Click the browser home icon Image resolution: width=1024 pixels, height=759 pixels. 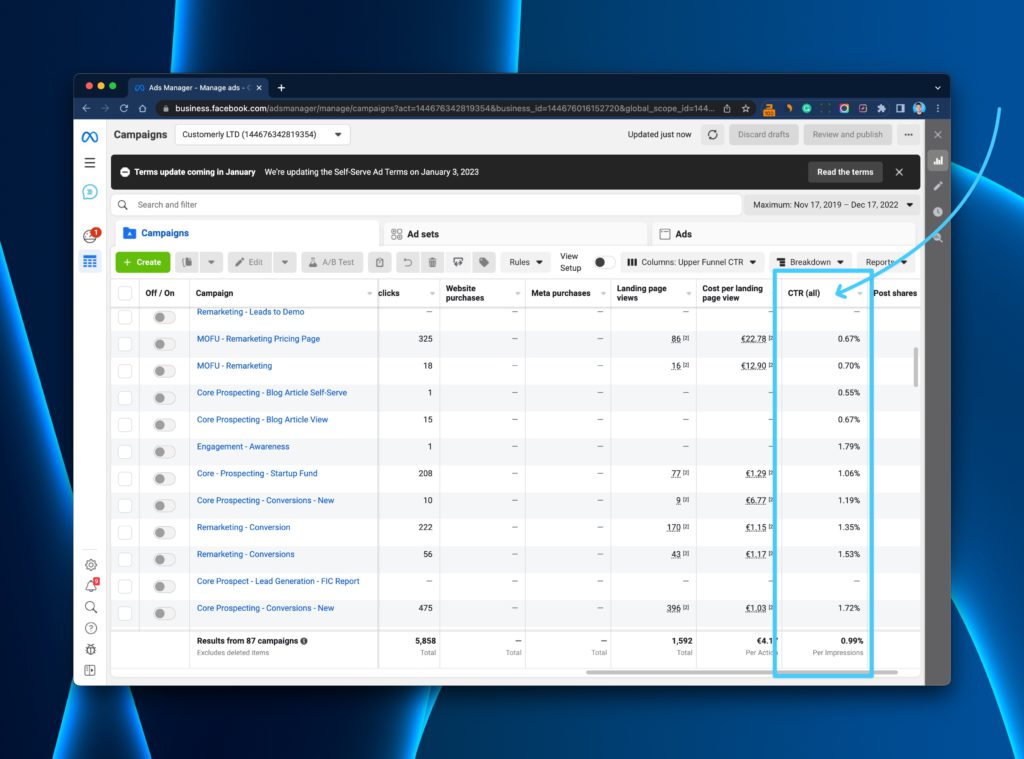pos(142,108)
